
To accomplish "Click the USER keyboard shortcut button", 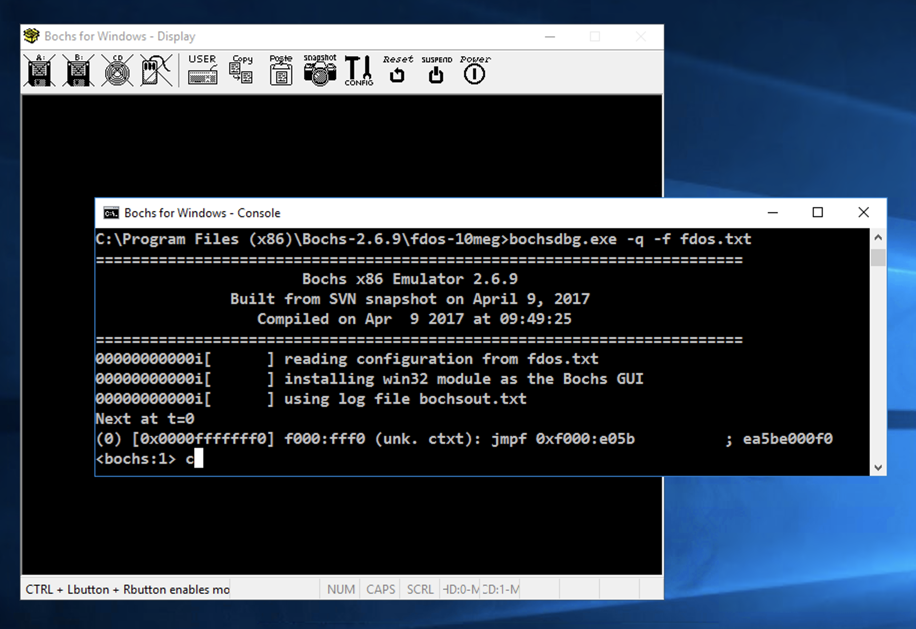I will click(203, 70).
